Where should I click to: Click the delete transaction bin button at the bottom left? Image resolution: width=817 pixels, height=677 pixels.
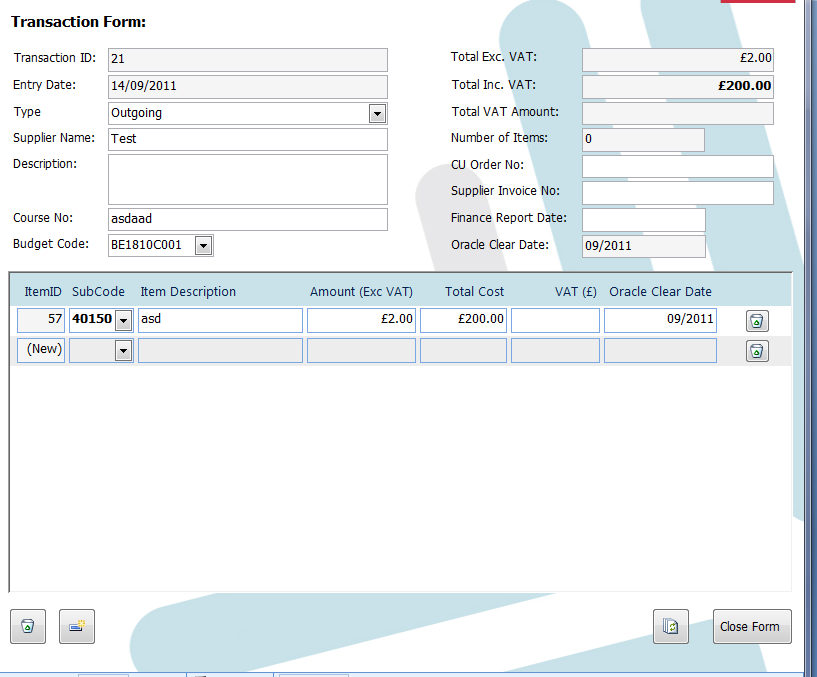click(x=28, y=626)
